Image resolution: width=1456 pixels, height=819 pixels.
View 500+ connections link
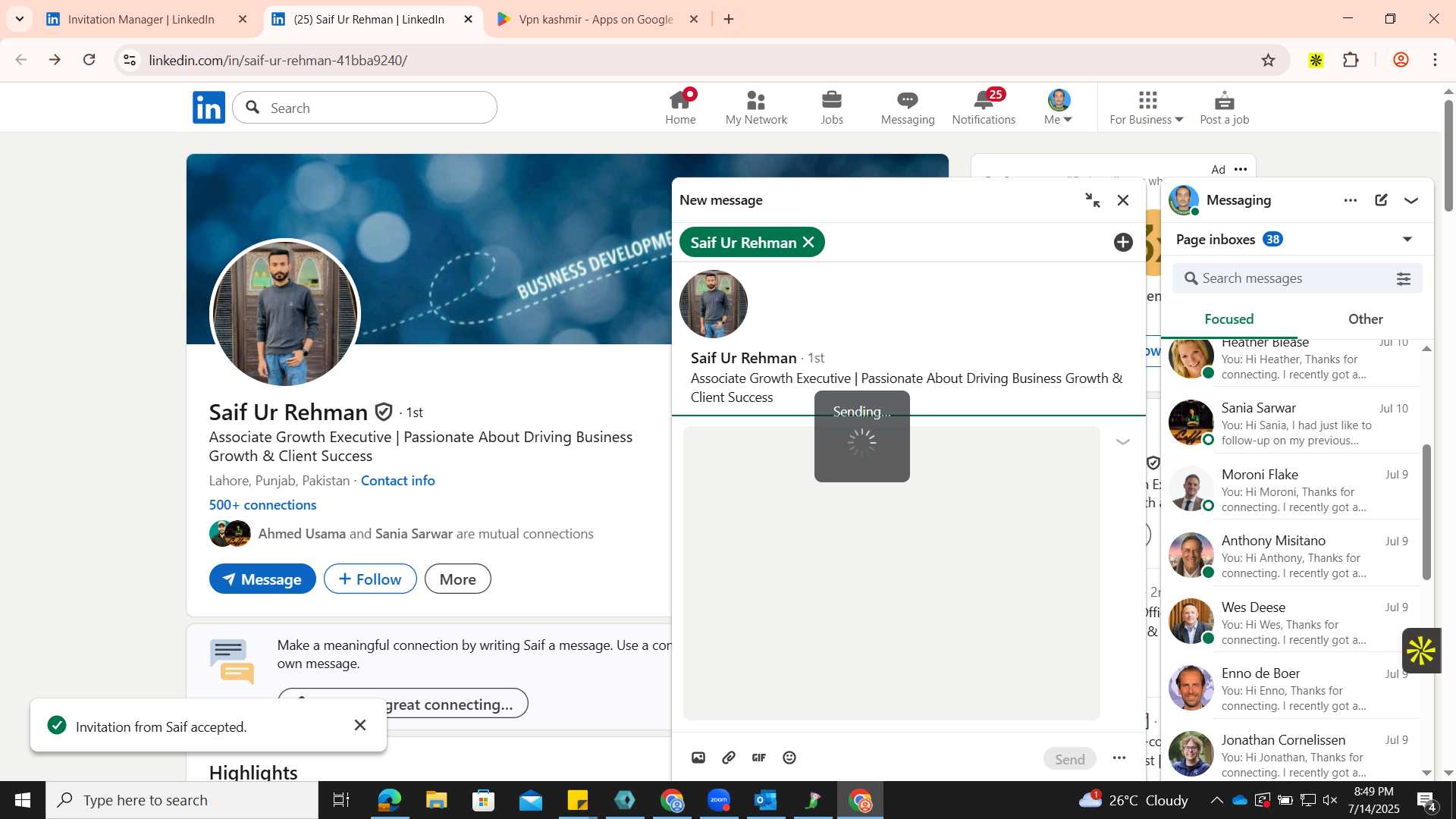[263, 505]
